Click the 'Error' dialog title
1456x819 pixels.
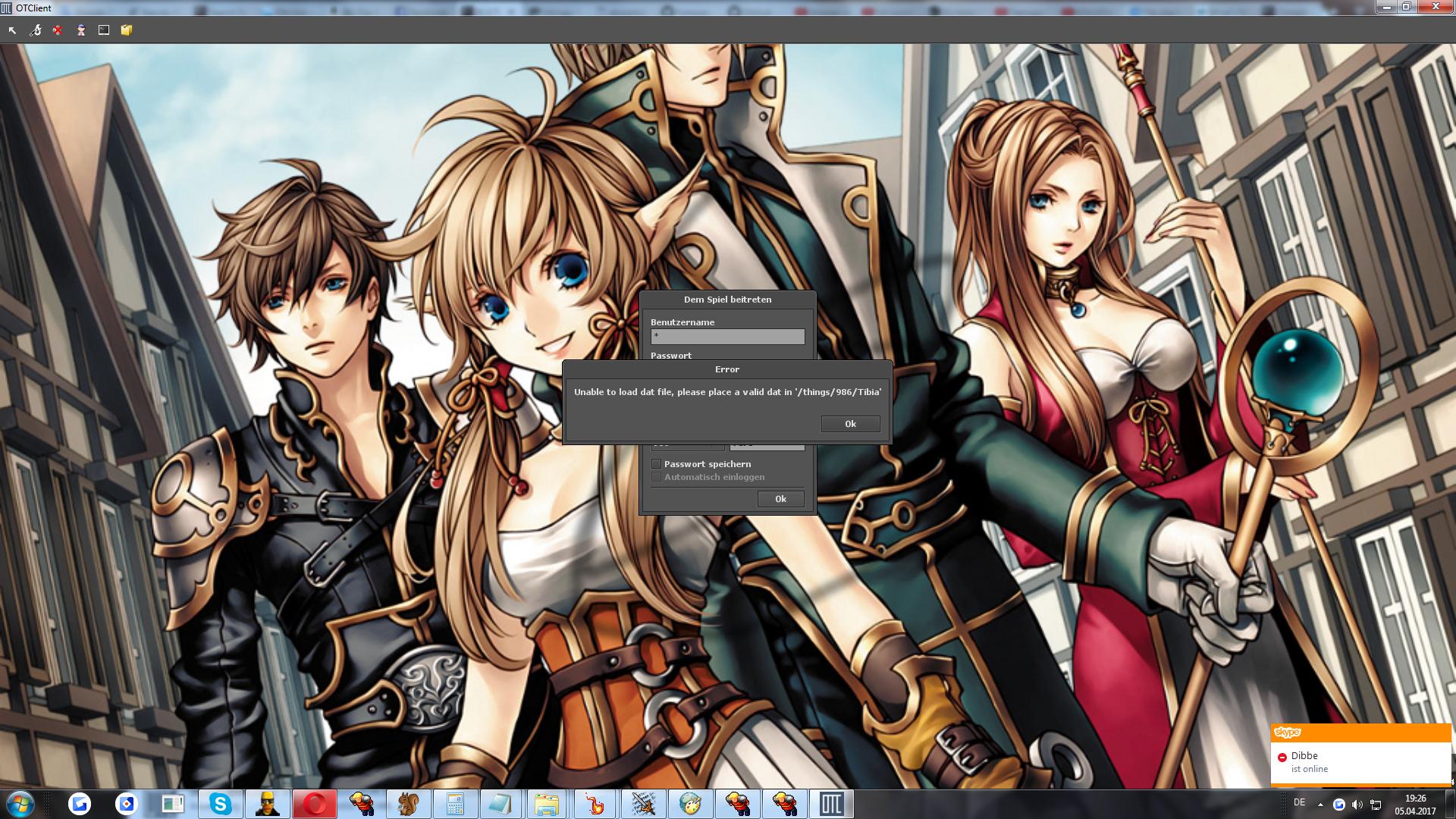(x=727, y=369)
